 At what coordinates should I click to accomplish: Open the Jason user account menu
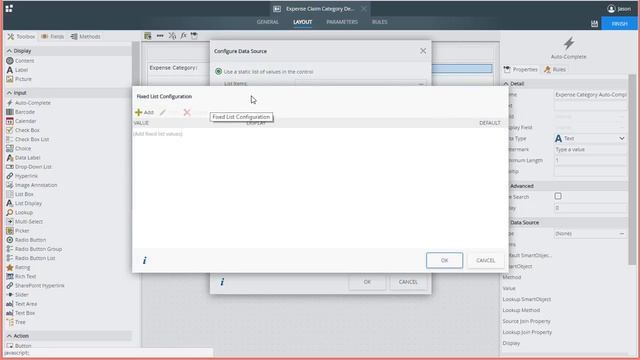619,9
